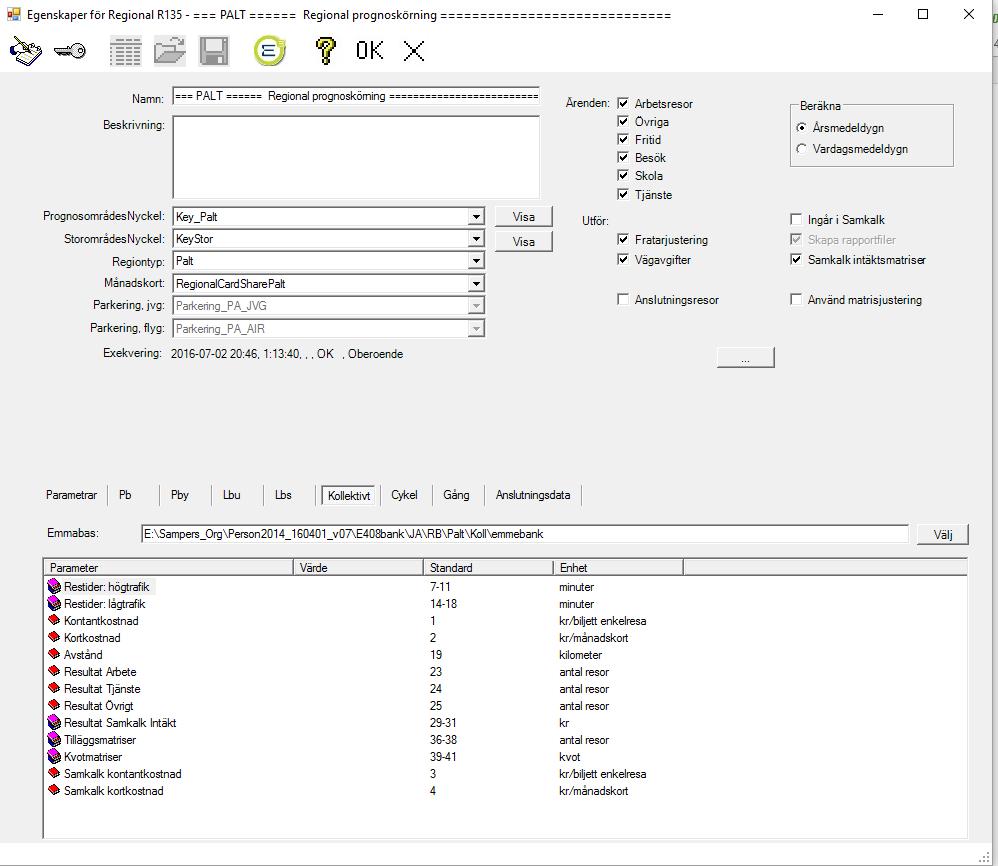Image resolution: width=998 pixels, height=866 pixels.
Task: Open Parkering, jvg dropdown
Action: coord(475,306)
